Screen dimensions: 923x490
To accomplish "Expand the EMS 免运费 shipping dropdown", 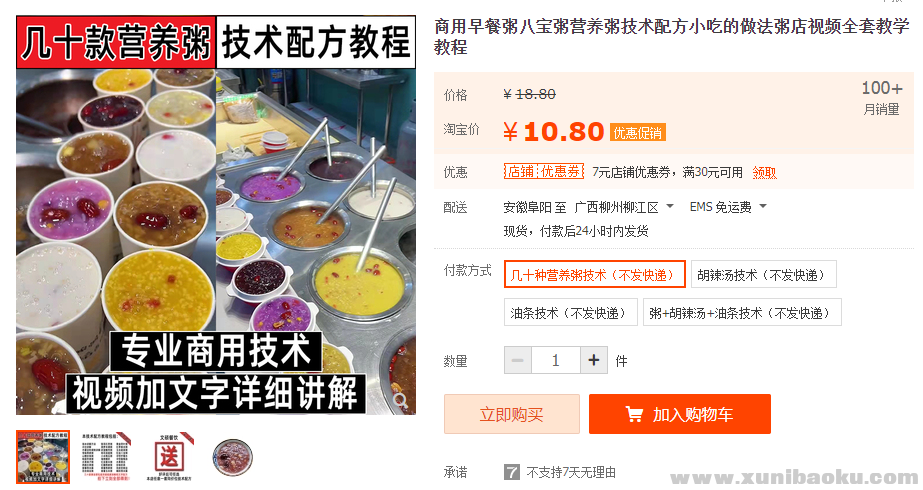I will click(x=728, y=207).
